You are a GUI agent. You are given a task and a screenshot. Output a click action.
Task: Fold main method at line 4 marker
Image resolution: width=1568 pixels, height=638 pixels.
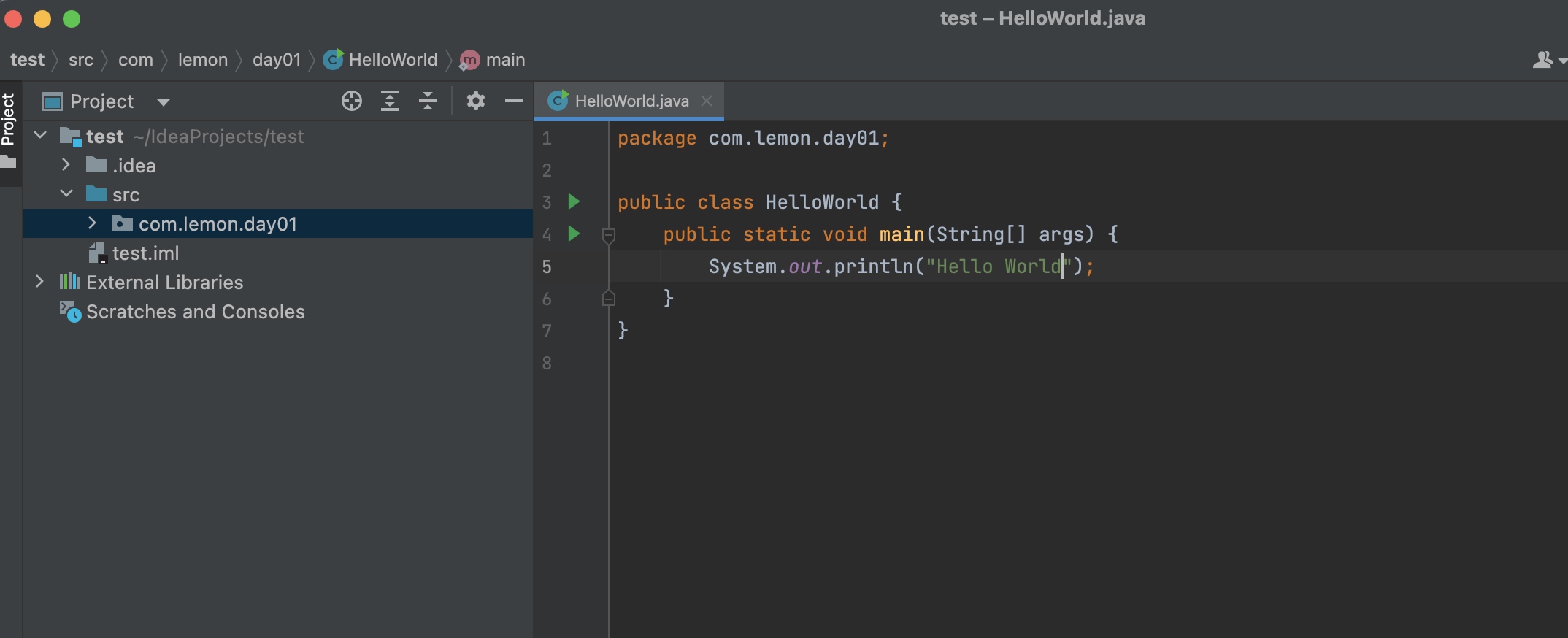point(608,235)
